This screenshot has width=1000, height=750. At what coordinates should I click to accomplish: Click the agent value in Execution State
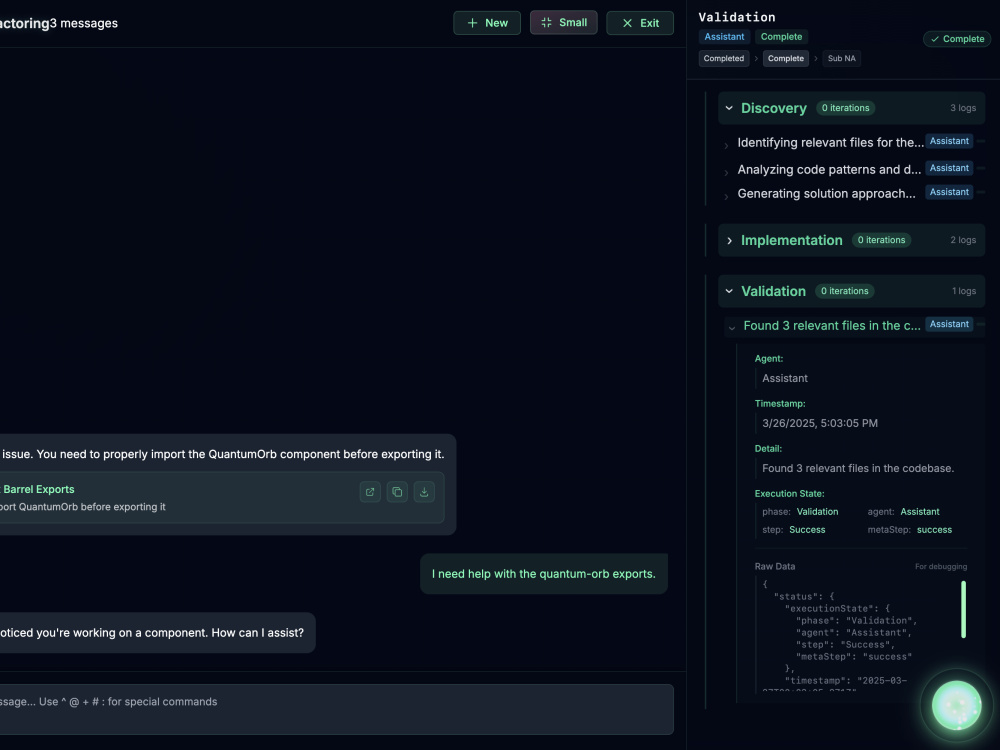coord(920,511)
